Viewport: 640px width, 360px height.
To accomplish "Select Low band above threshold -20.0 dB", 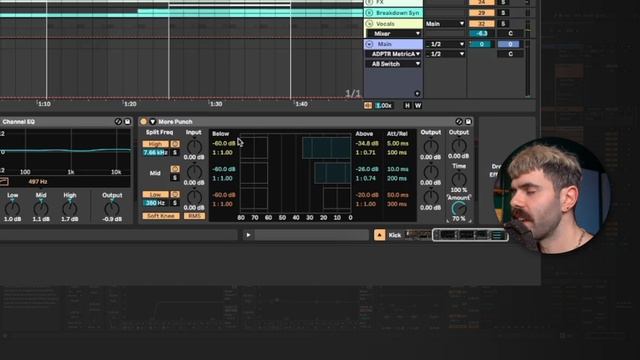I will point(367,195).
